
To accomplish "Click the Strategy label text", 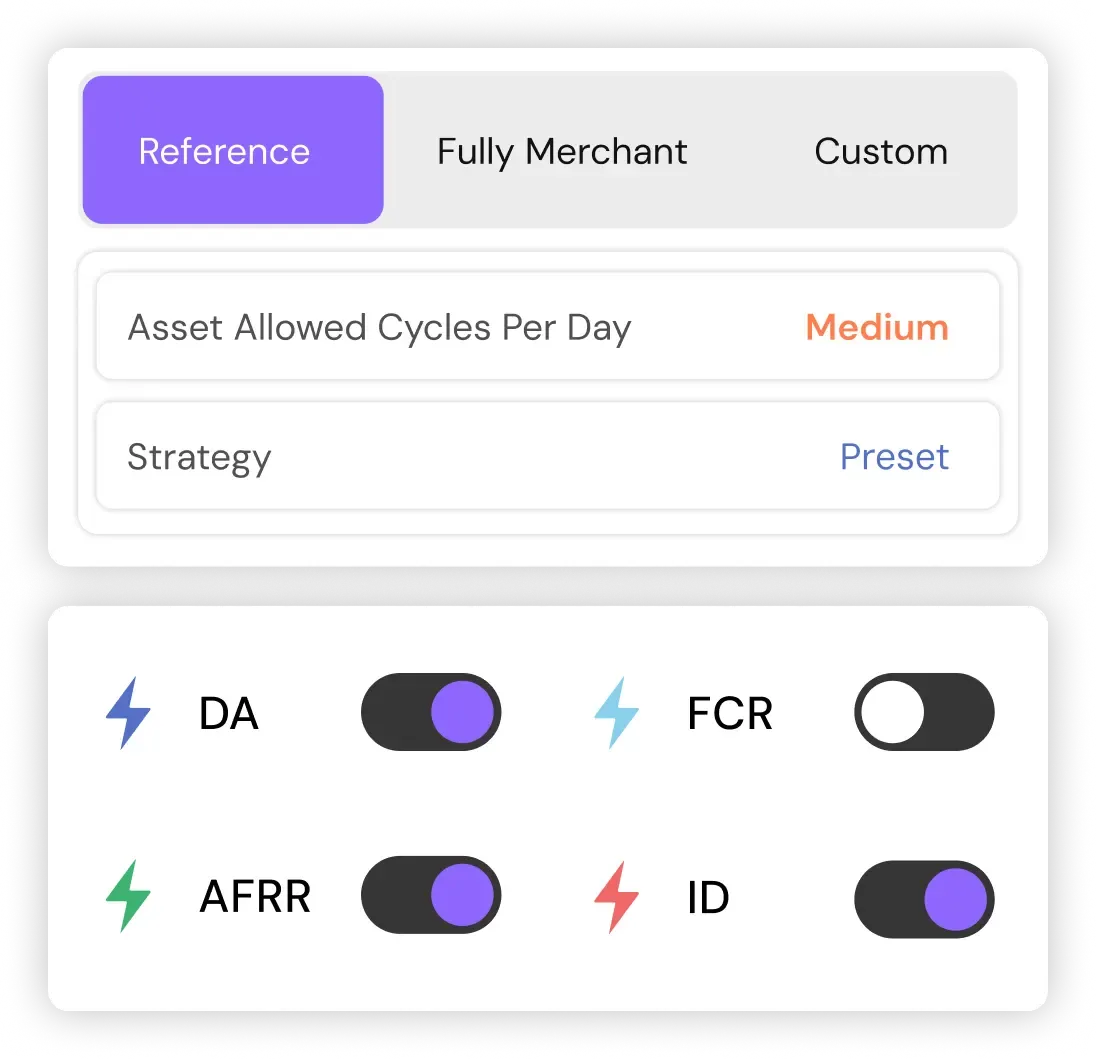I will [199, 458].
